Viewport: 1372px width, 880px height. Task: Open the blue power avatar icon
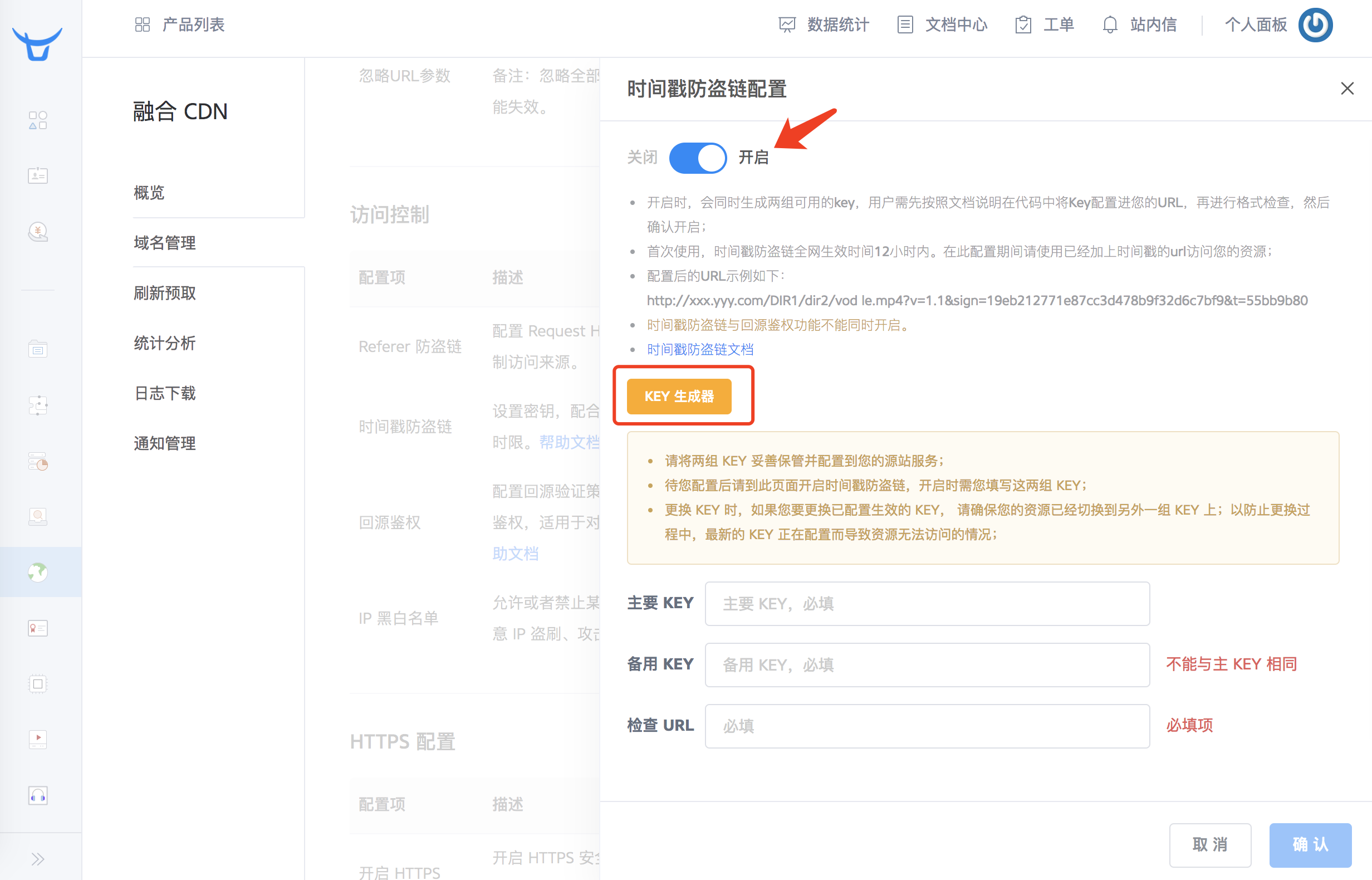(x=1315, y=25)
